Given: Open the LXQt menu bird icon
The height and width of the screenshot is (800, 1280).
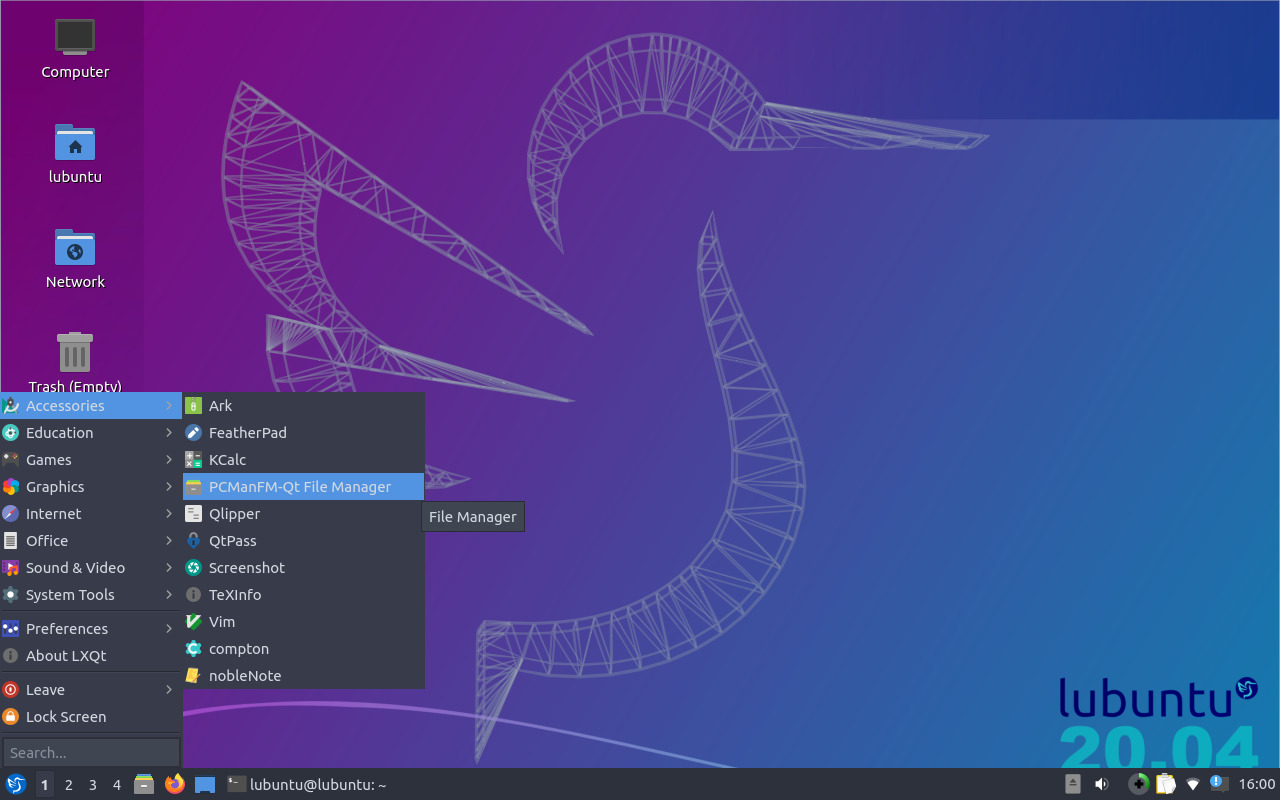Looking at the screenshot, I should click(x=16, y=784).
